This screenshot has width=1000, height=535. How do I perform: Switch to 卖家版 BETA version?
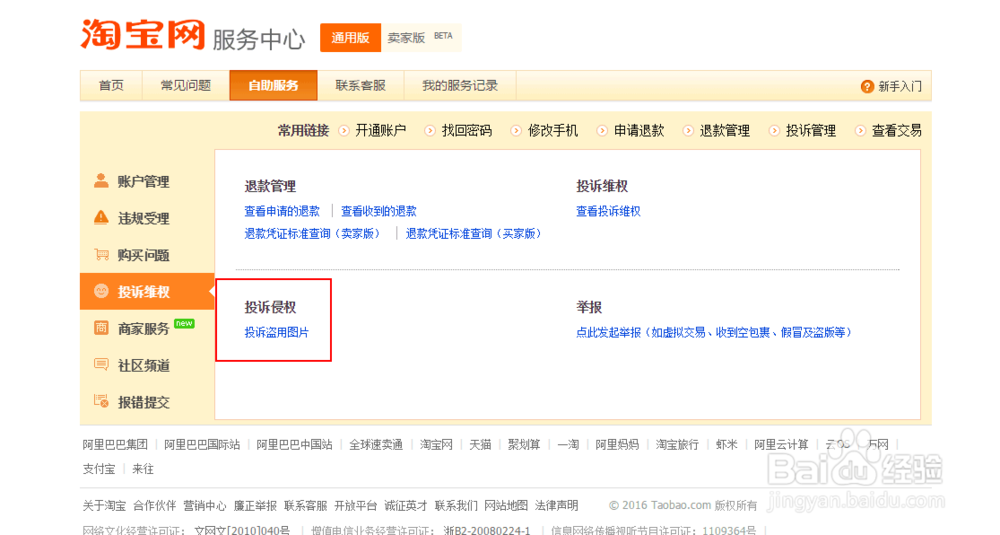[x=420, y=38]
